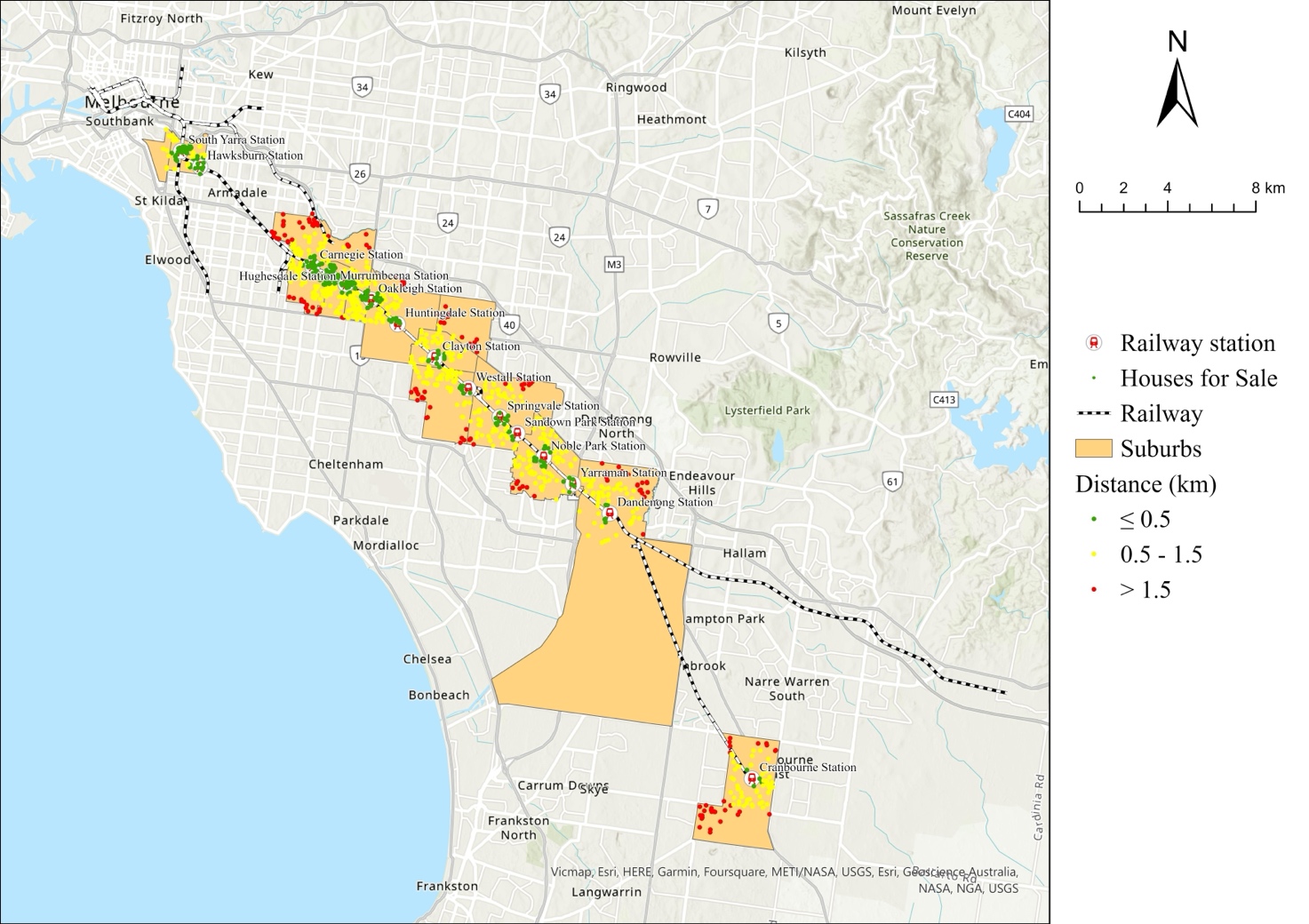The image size is (1309, 924).
Task: Click the scale bar ruler
Action: click(x=1167, y=207)
